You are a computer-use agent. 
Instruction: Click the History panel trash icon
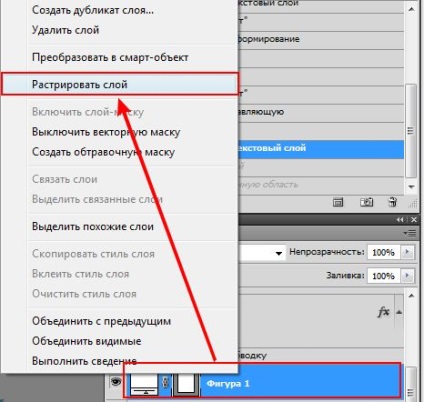[x=392, y=202]
